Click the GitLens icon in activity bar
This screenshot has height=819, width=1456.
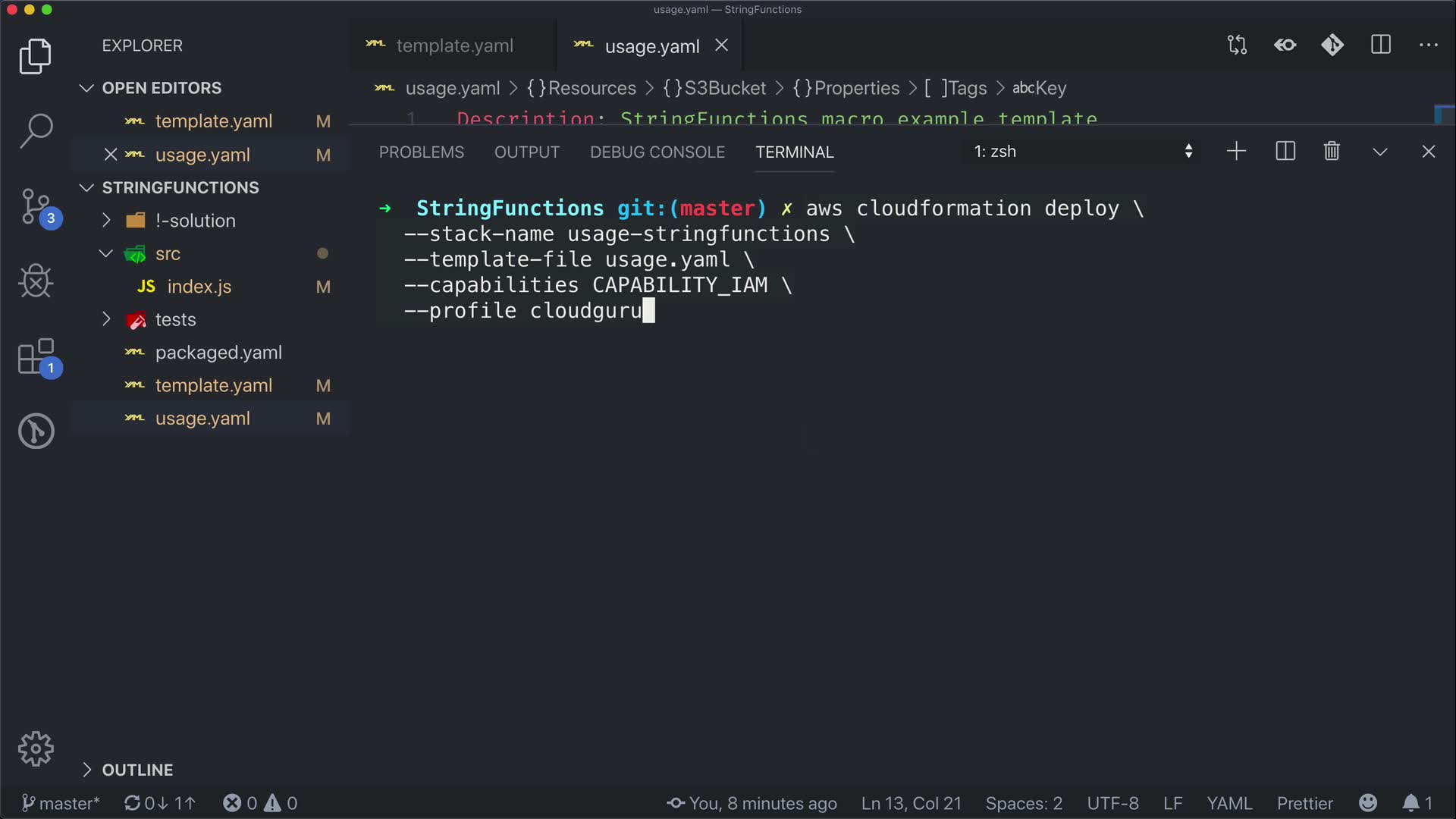pyautogui.click(x=36, y=431)
